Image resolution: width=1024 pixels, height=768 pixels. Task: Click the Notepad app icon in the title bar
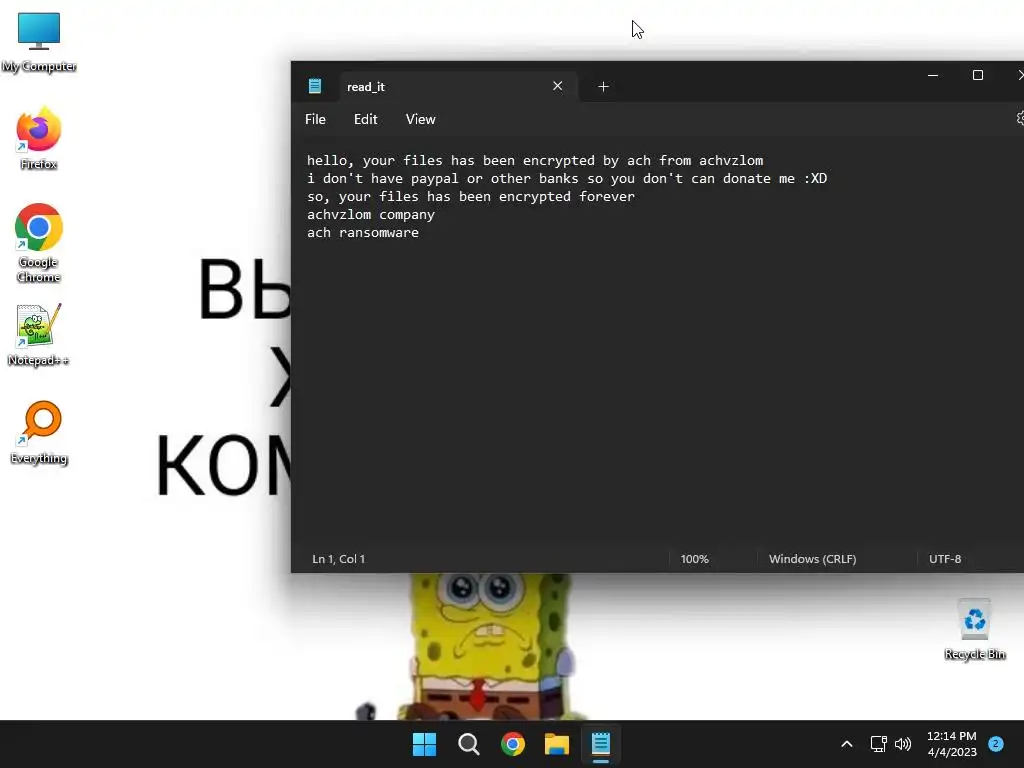coord(315,86)
